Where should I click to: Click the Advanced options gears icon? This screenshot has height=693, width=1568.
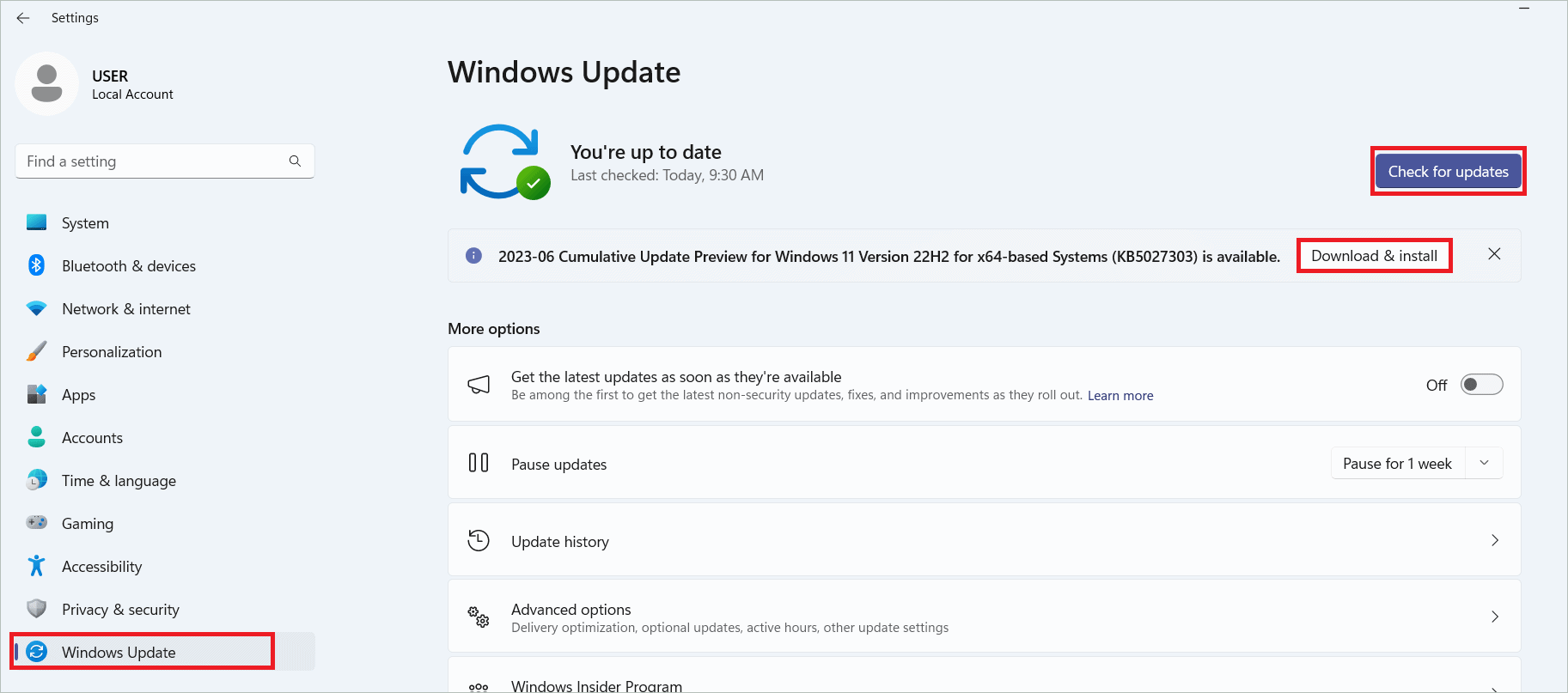click(479, 617)
